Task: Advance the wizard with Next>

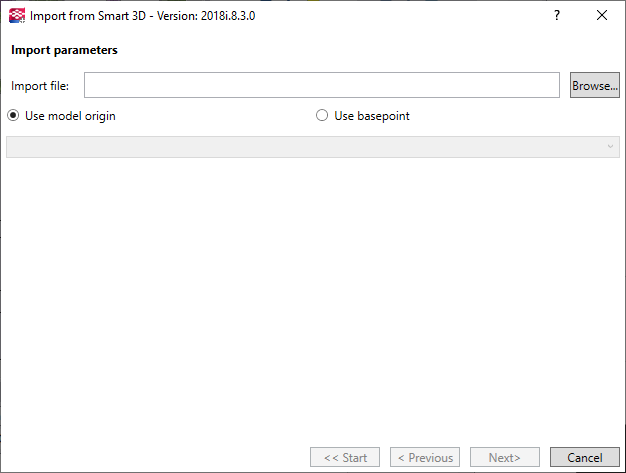Action: click(505, 457)
